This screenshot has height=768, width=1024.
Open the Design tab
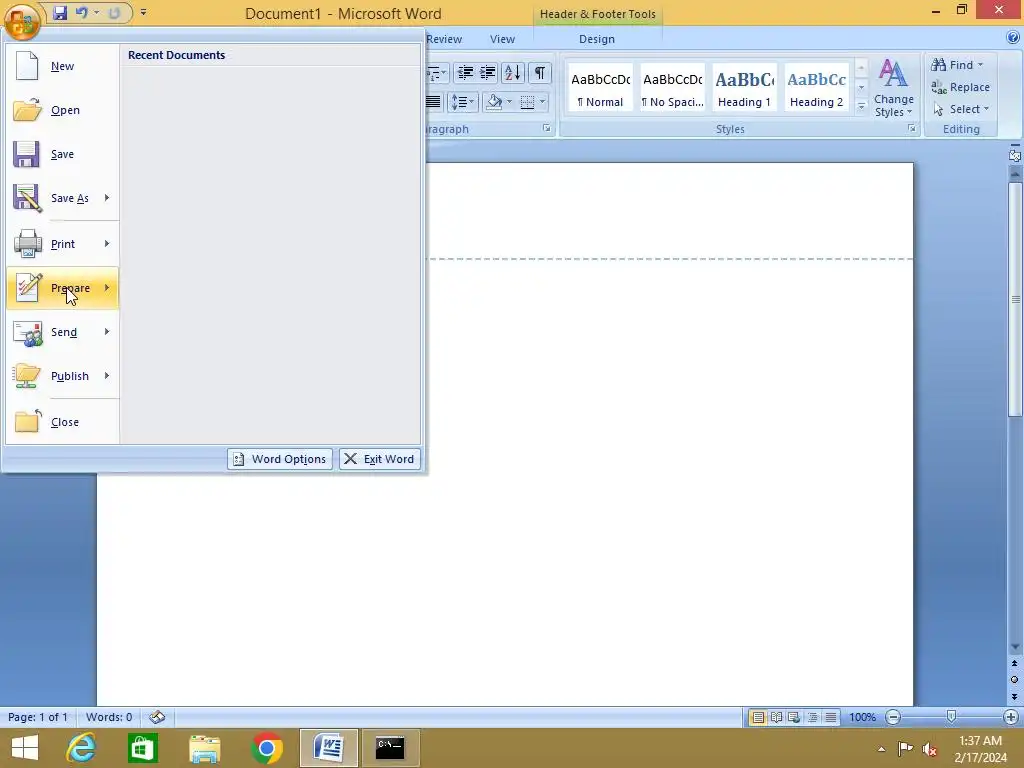(x=597, y=39)
